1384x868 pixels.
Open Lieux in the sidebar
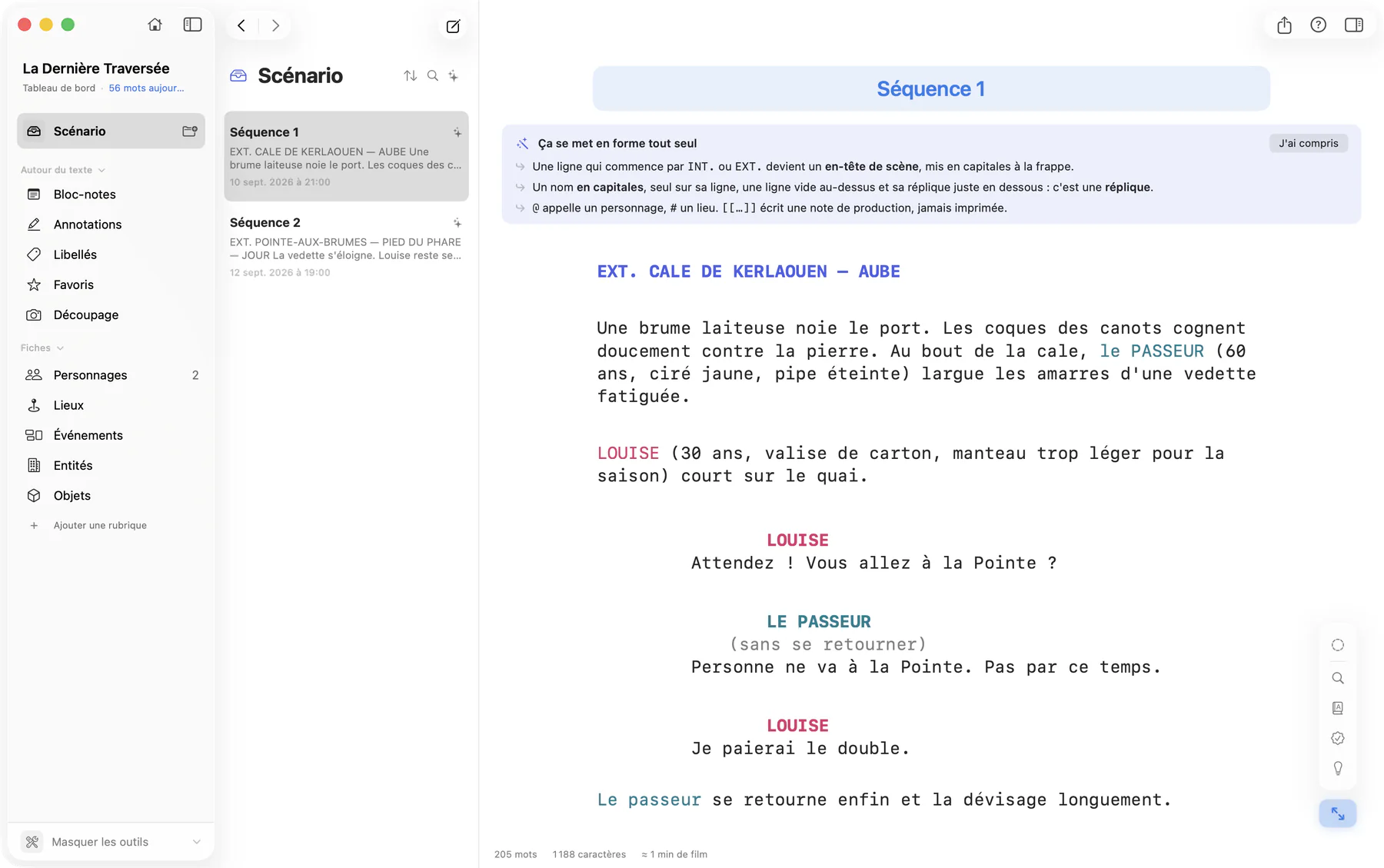point(111,405)
